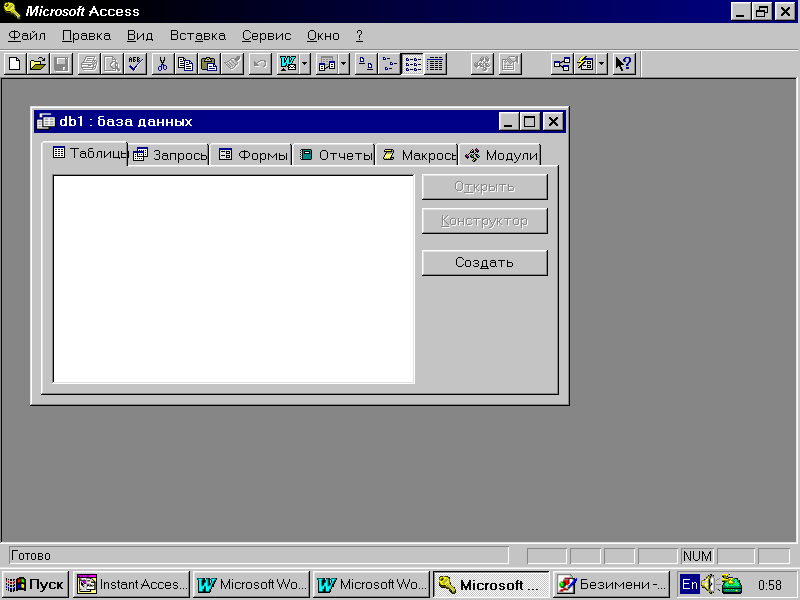Switch to the Модули tab
This screenshot has width=800, height=600.
500,155
